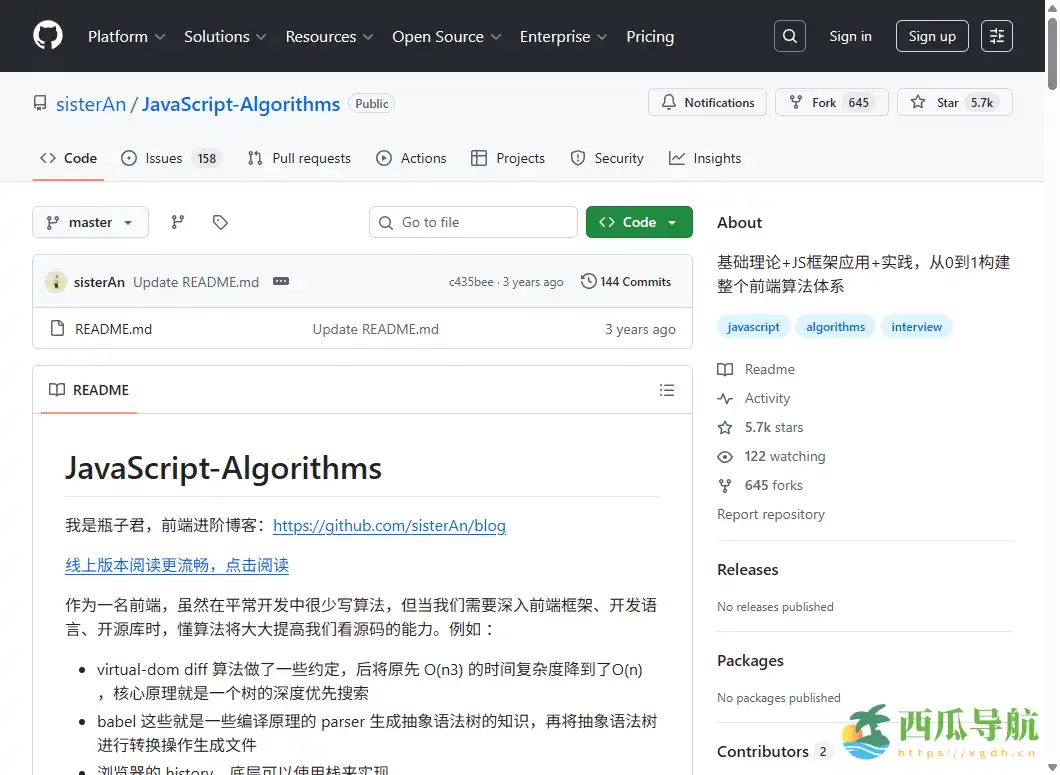Screen dimensions: 1060x775
Task: Open the README outline list icon
Action: tap(667, 390)
